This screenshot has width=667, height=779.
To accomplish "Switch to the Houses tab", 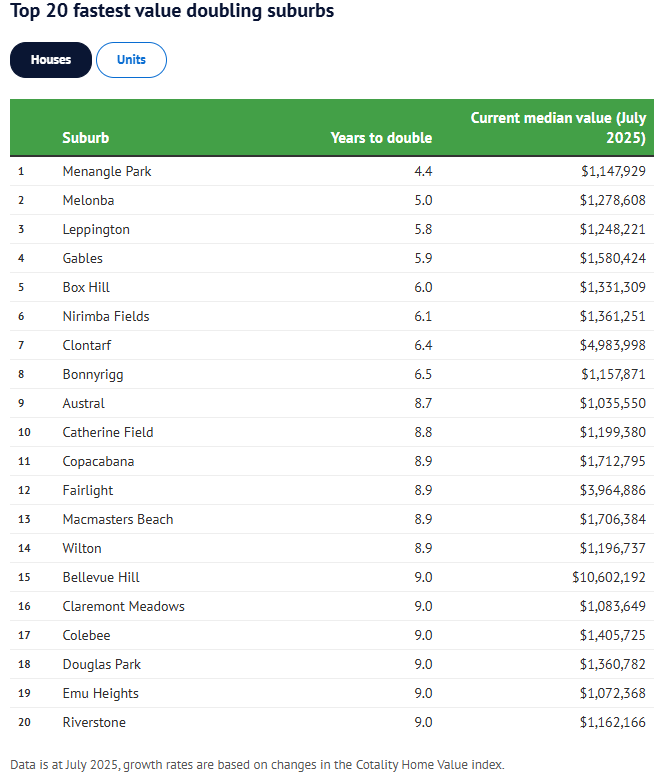I will 51,60.
